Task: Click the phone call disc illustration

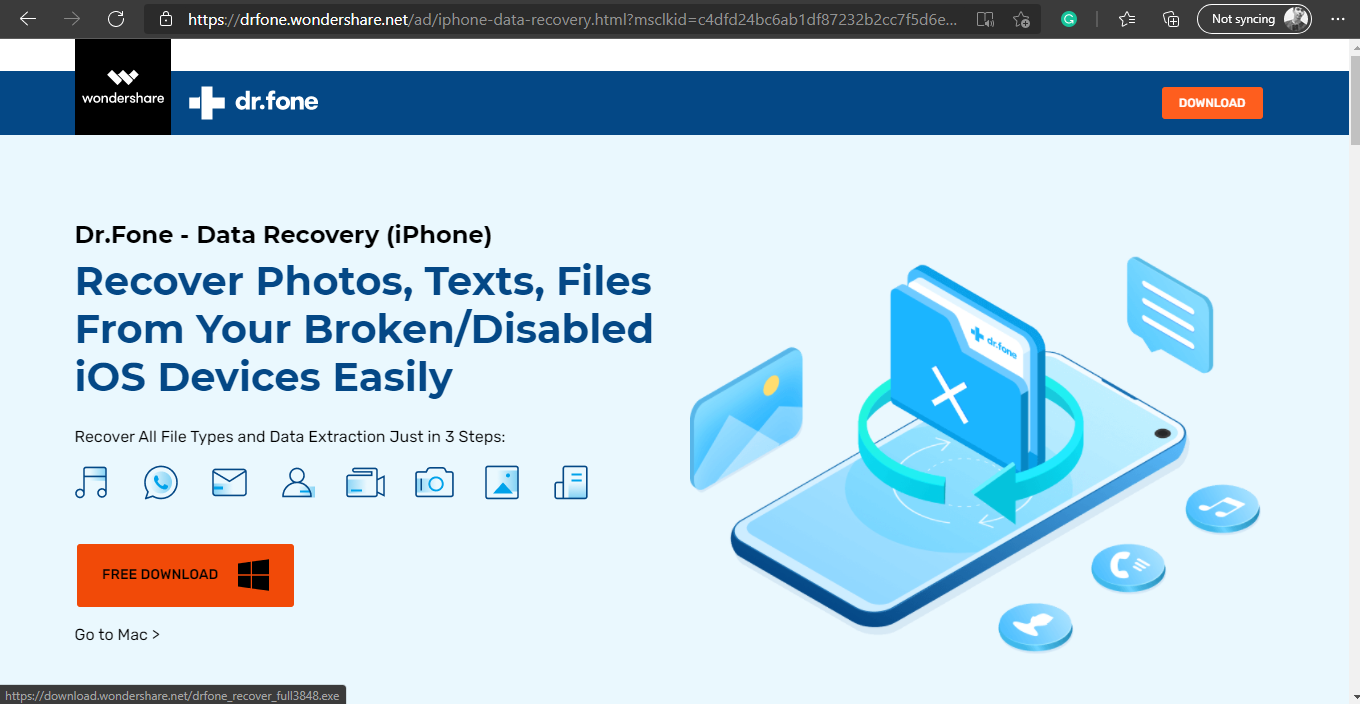Action: point(1128,568)
